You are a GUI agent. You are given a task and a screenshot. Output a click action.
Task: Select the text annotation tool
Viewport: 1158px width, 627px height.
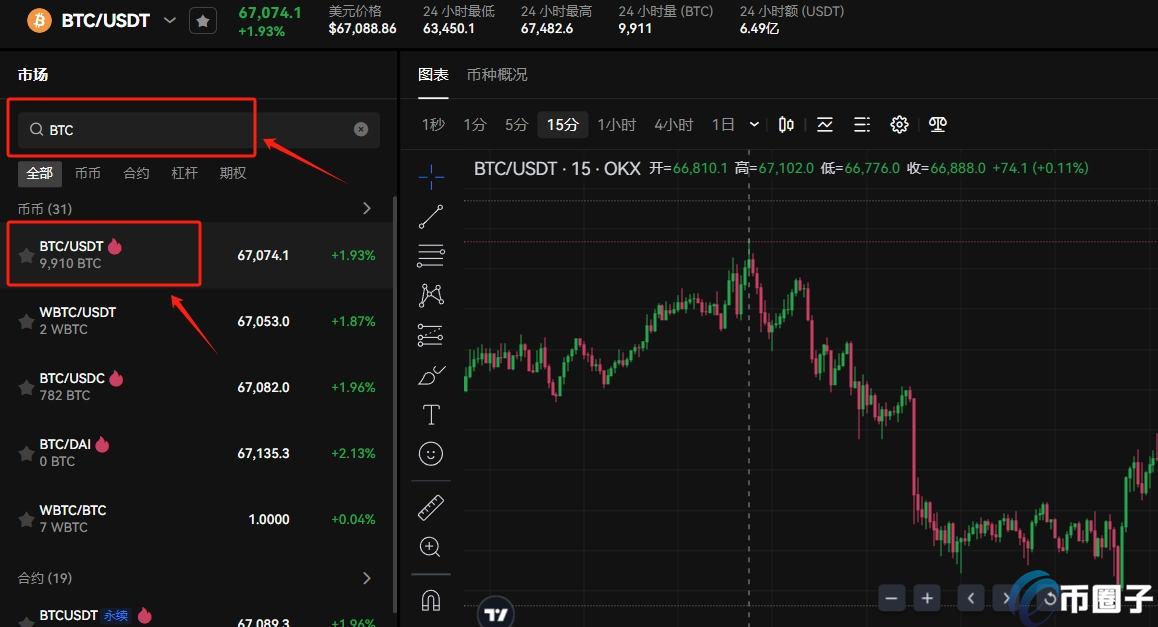pos(431,414)
